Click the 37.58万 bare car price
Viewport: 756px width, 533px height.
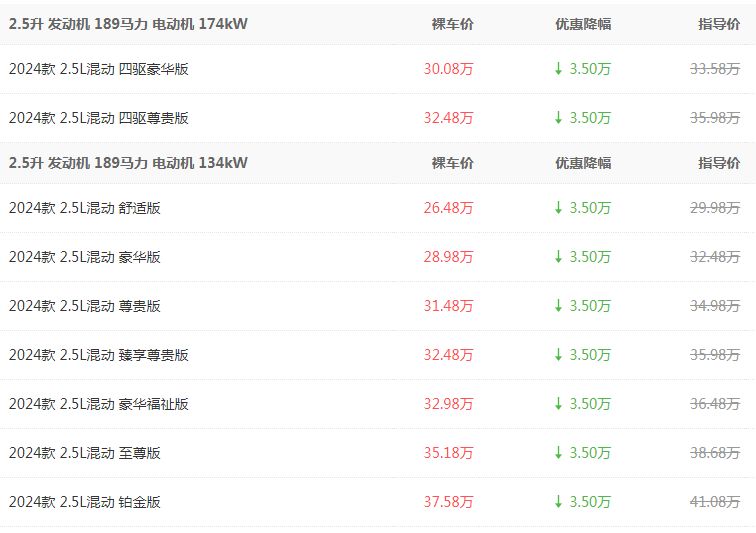[x=448, y=502]
